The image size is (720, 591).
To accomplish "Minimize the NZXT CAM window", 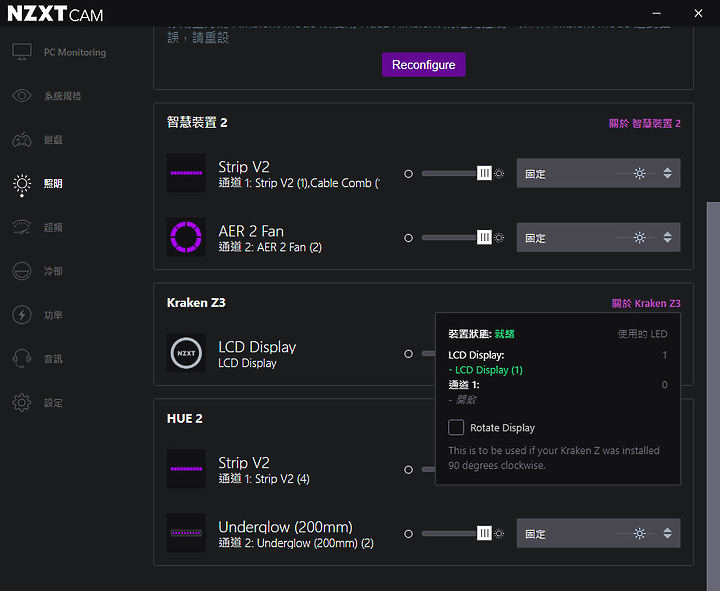I will pyautogui.click(x=657, y=13).
